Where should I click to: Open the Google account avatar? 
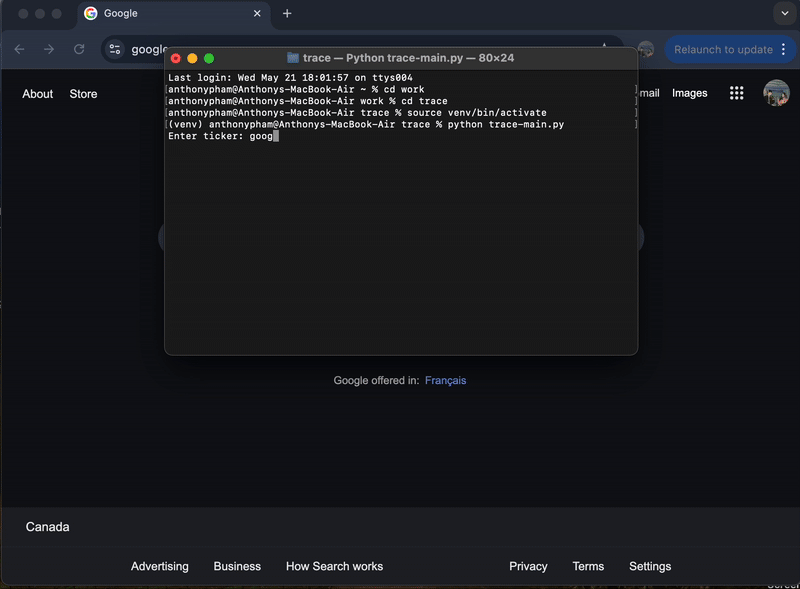776,93
